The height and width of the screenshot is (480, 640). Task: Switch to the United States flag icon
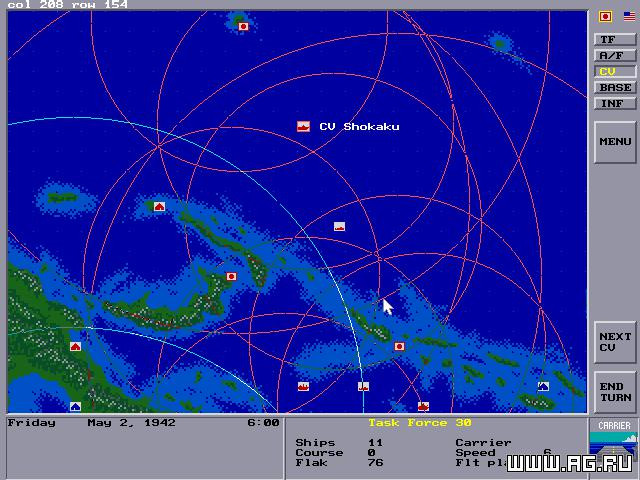629,16
